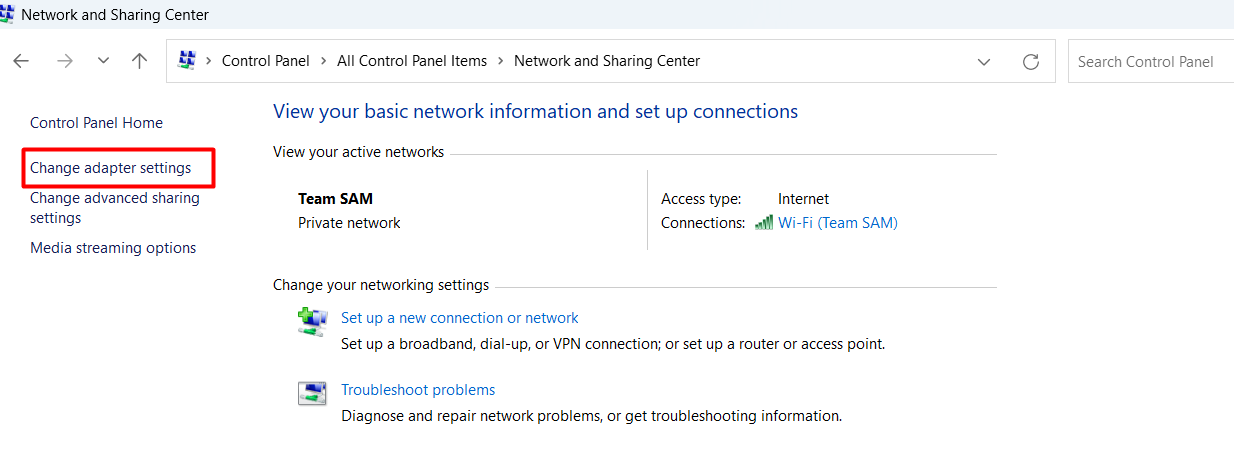Screen dimensions: 1234x455
Task: Focus the Search Control Panel field
Action: [x=1150, y=61]
